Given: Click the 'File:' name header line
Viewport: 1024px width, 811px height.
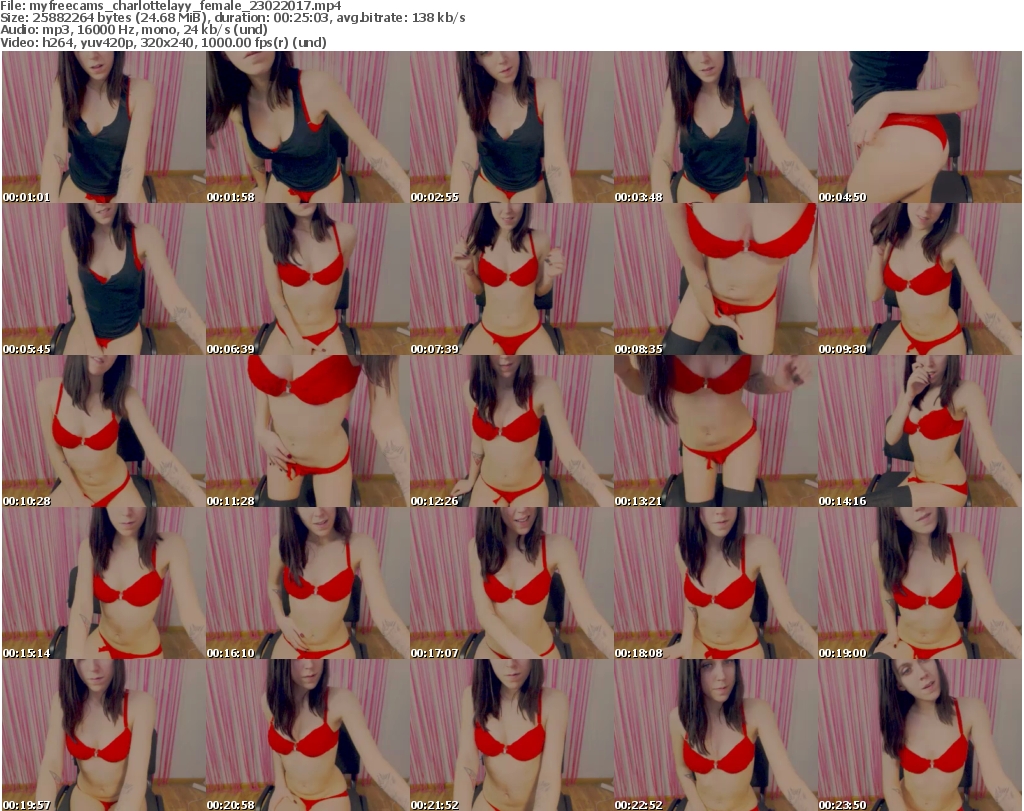Looking at the screenshot, I should 170,6.
